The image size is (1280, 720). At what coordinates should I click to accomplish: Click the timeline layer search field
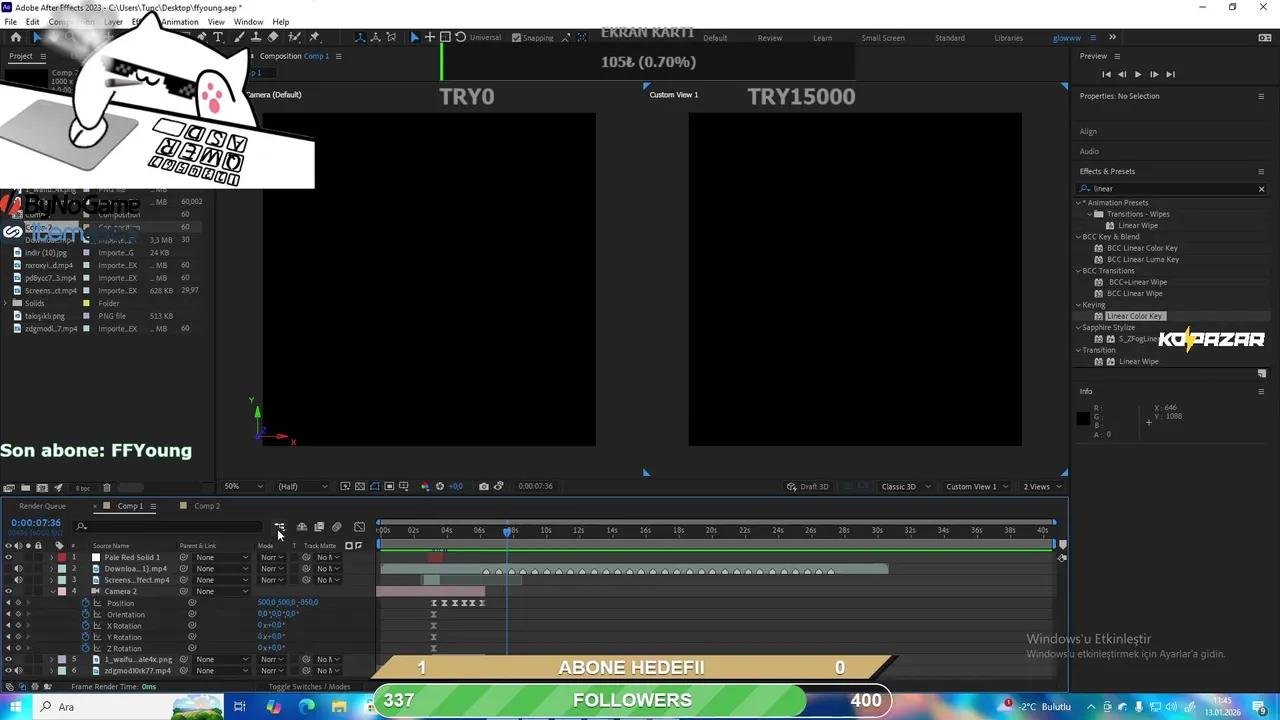[x=168, y=527]
